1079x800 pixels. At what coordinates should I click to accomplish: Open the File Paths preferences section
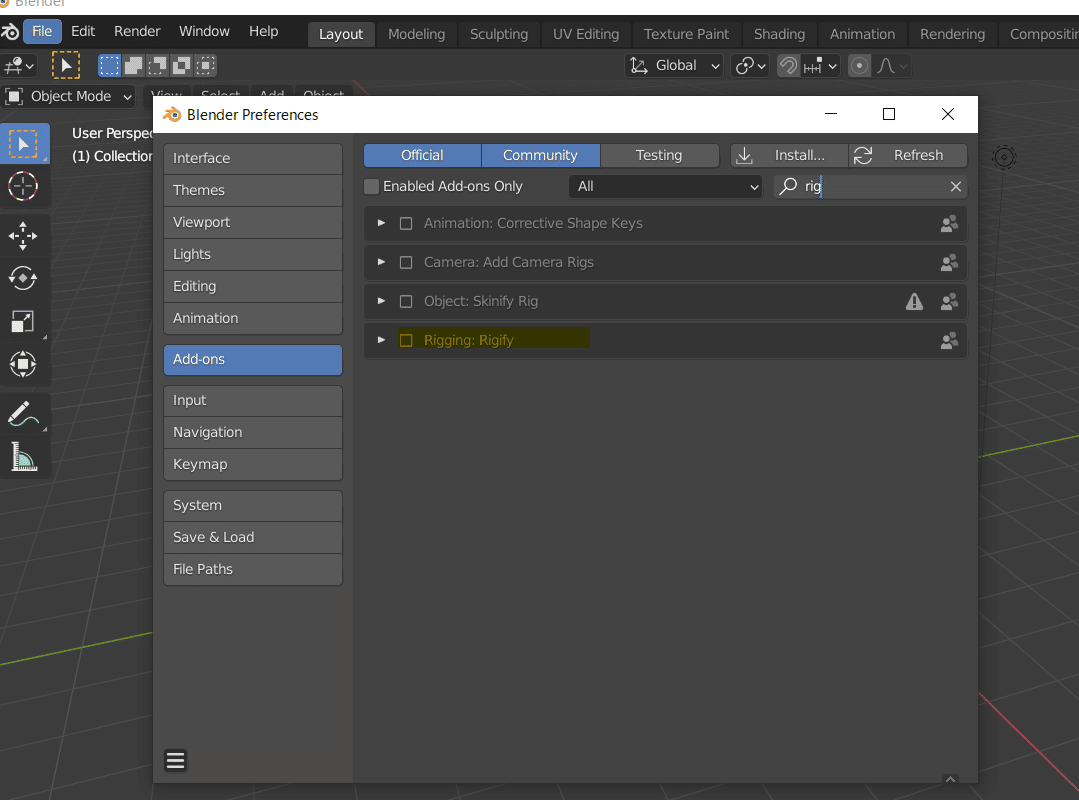click(253, 570)
